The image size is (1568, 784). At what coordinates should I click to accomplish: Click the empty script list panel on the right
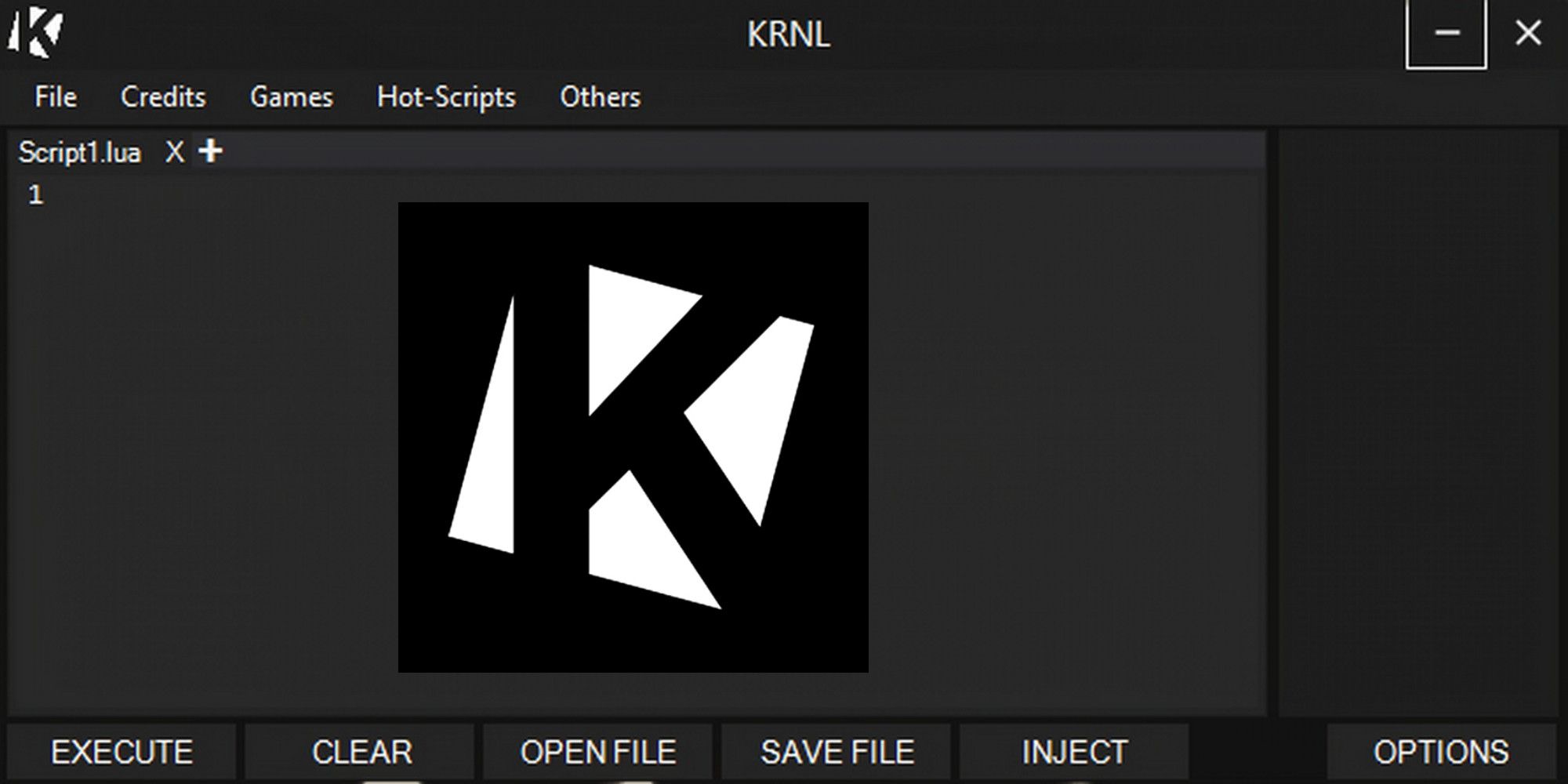(1417, 423)
